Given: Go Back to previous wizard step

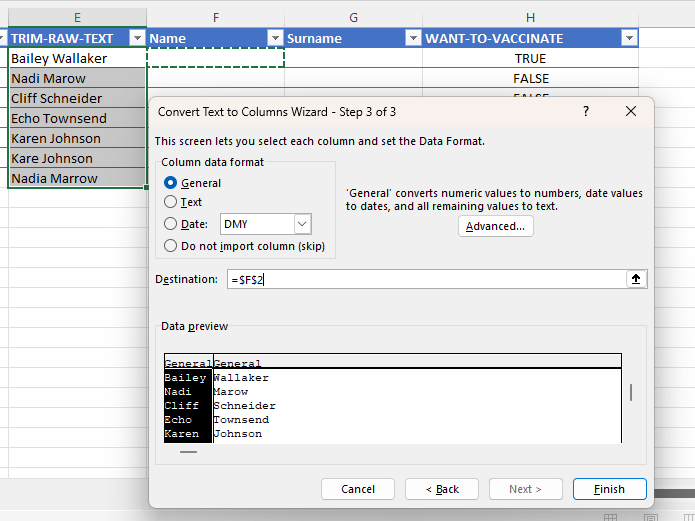Looking at the screenshot, I should coord(442,489).
